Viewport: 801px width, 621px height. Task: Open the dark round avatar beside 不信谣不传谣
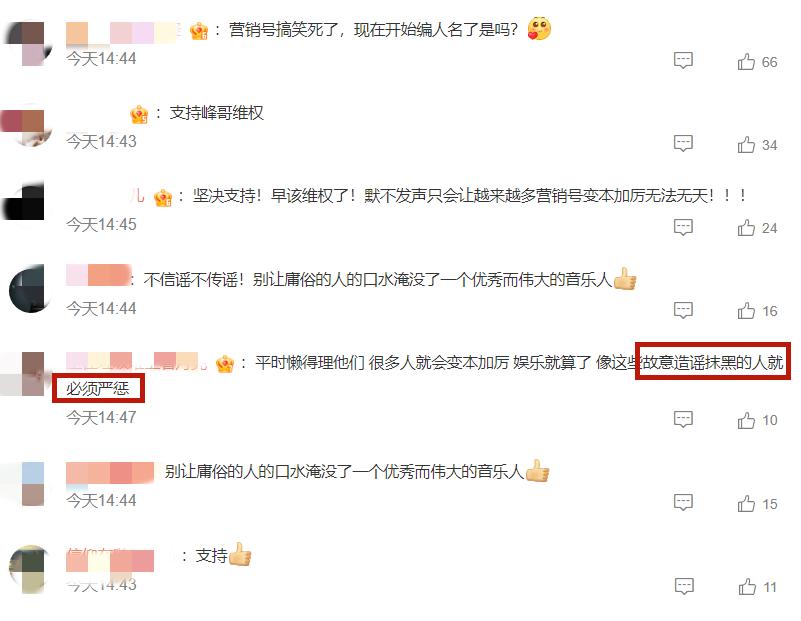click(28, 288)
